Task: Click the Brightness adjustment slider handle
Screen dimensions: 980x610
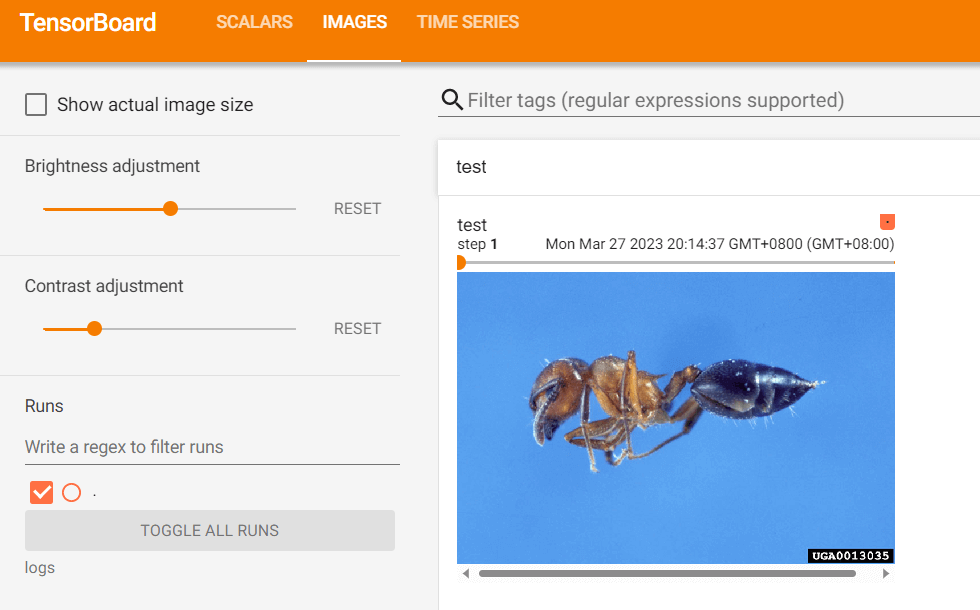Action: coord(170,209)
